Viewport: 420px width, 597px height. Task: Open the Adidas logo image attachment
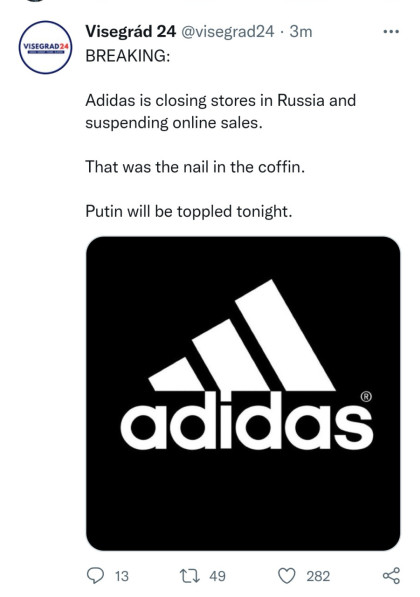(x=243, y=393)
